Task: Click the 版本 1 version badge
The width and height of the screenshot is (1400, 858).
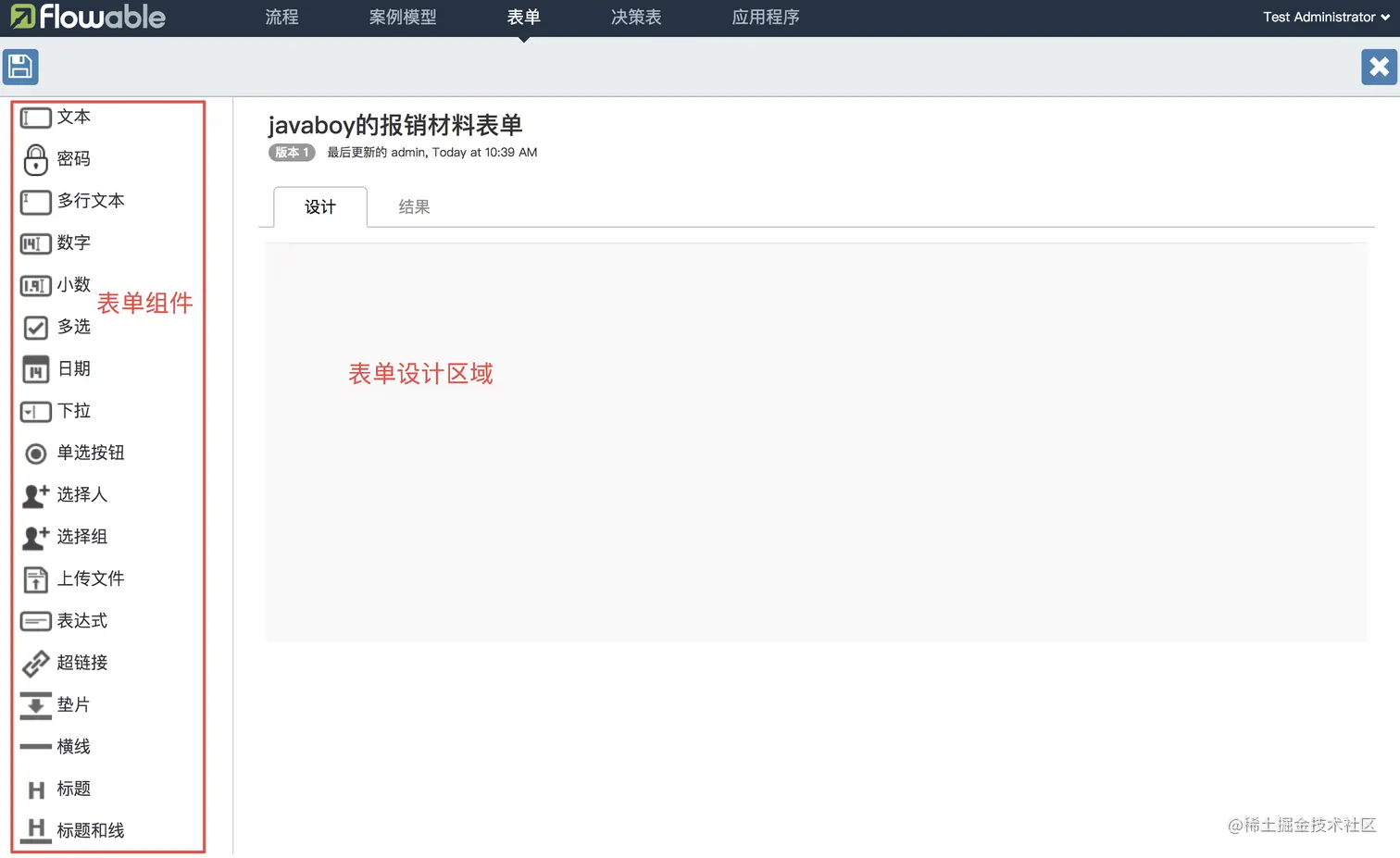Action: coord(291,152)
